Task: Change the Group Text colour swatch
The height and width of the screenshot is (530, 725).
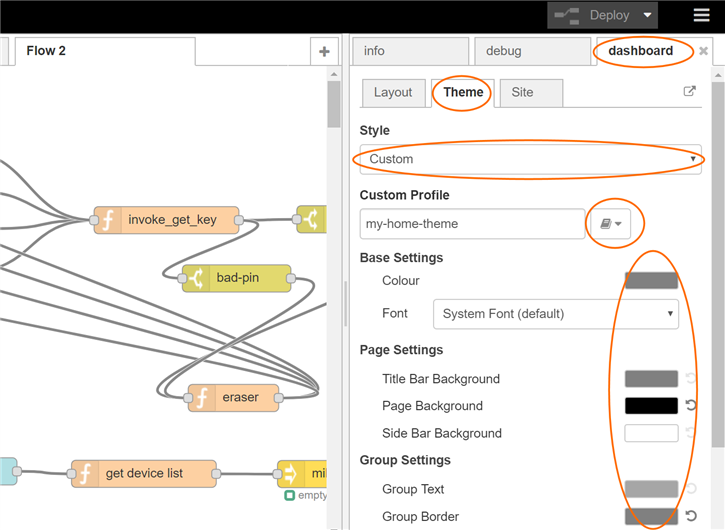Action: pos(651,489)
